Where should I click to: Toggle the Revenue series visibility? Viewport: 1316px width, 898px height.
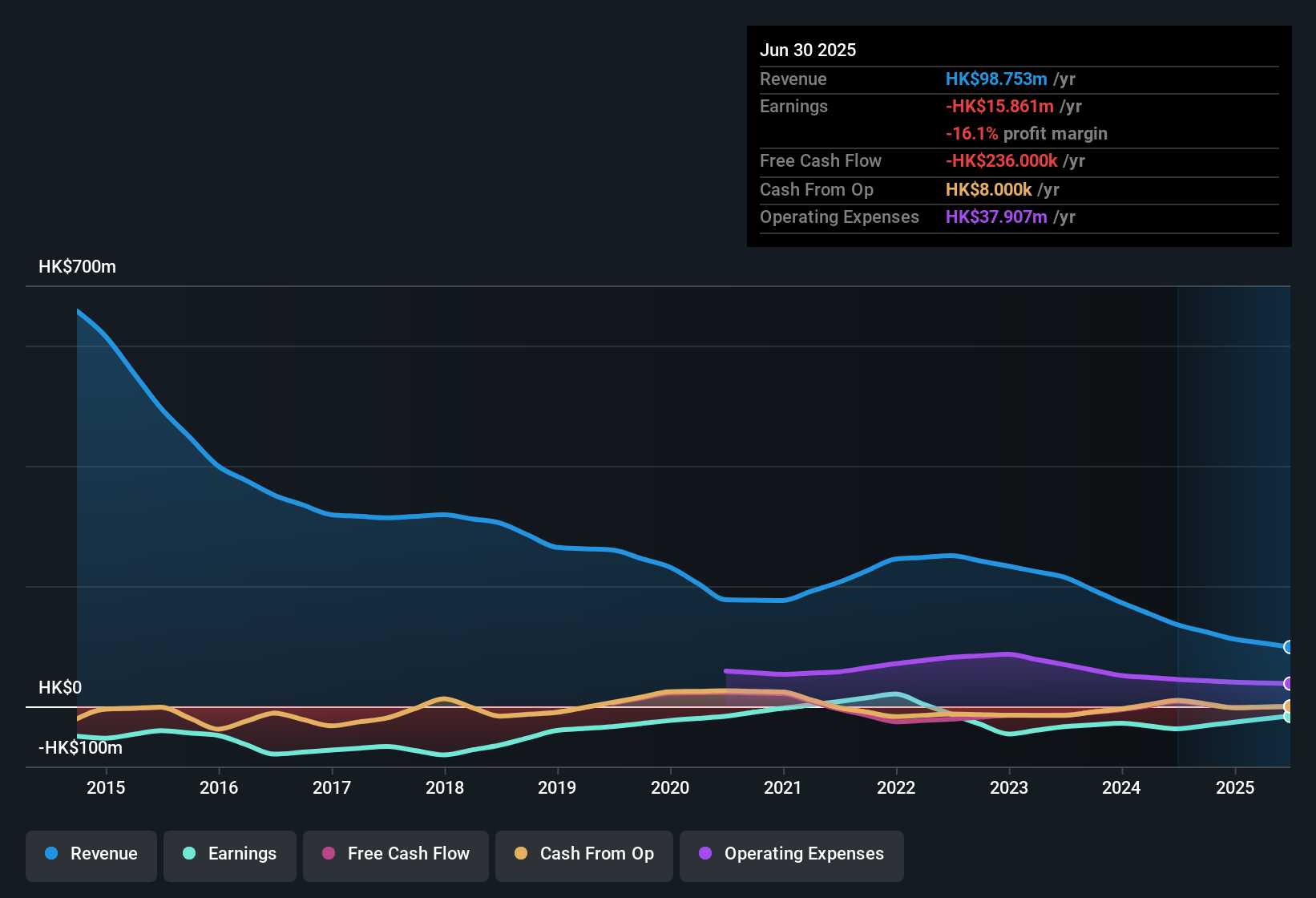pos(91,854)
